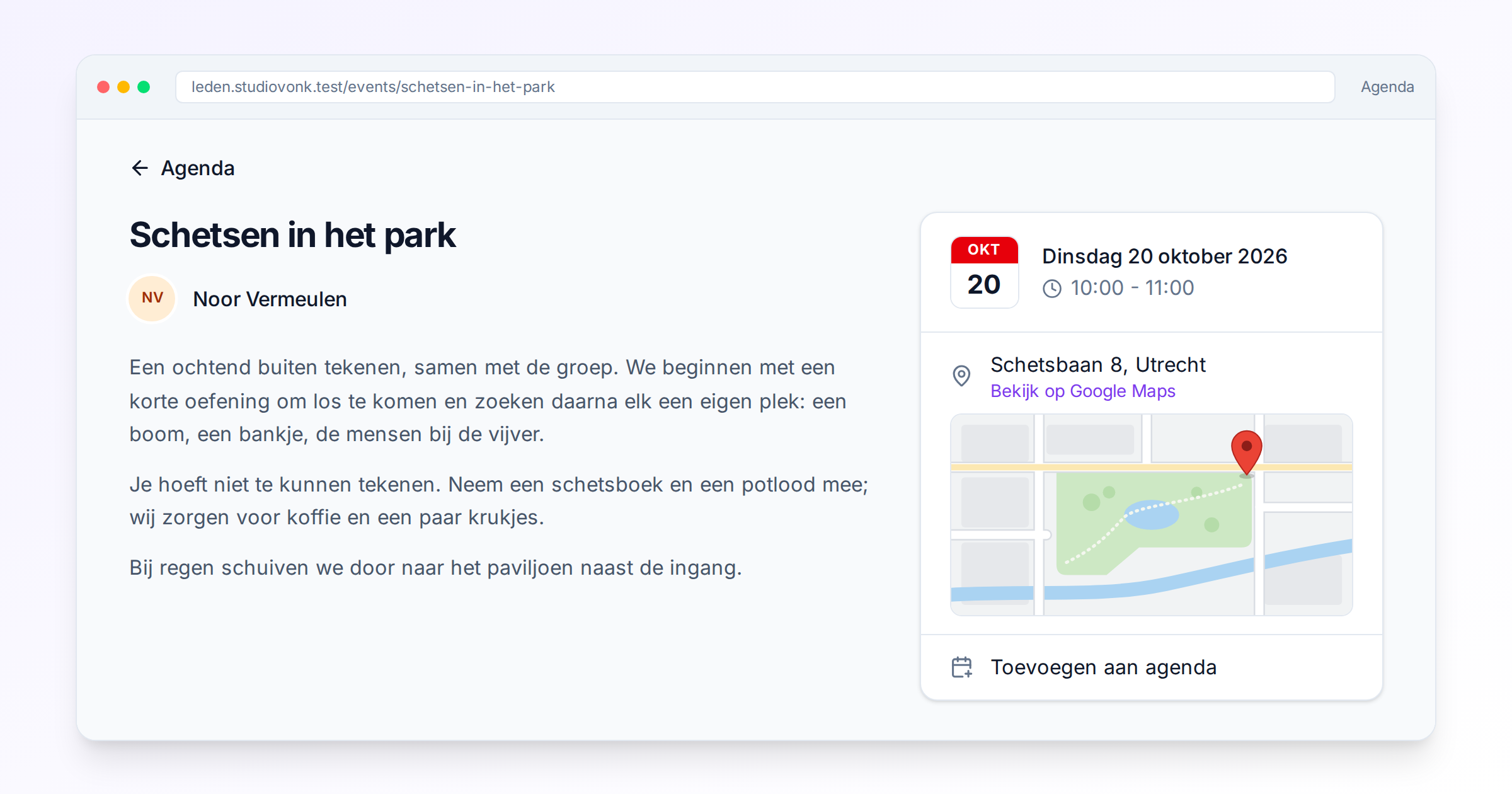The image size is (1512, 794).
Task: Click the clock icon next to 10:00
Action: point(1052,289)
